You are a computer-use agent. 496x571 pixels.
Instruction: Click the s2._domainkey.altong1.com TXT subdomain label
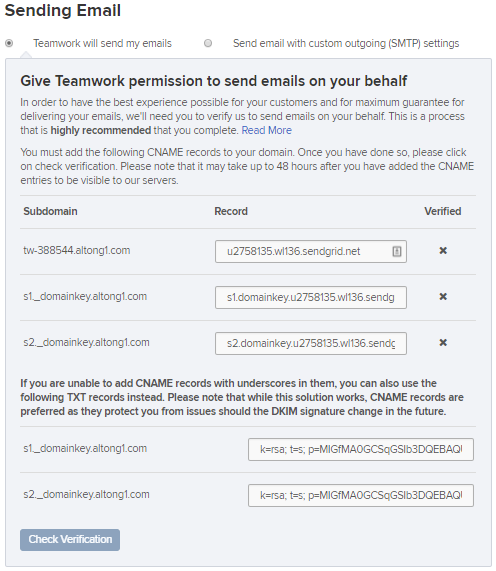[86, 495]
